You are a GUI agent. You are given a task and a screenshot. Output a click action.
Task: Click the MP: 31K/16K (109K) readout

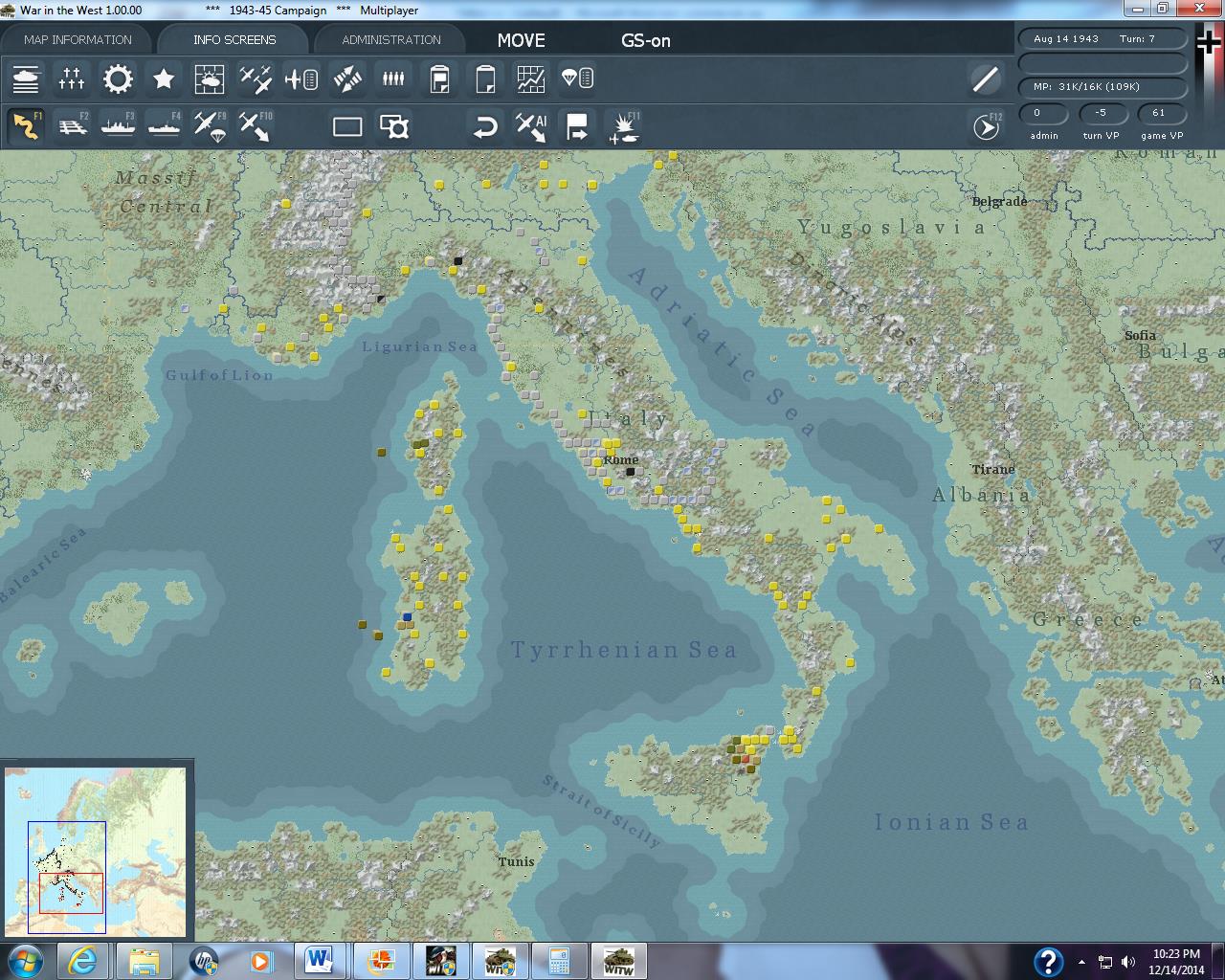click(1102, 86)
